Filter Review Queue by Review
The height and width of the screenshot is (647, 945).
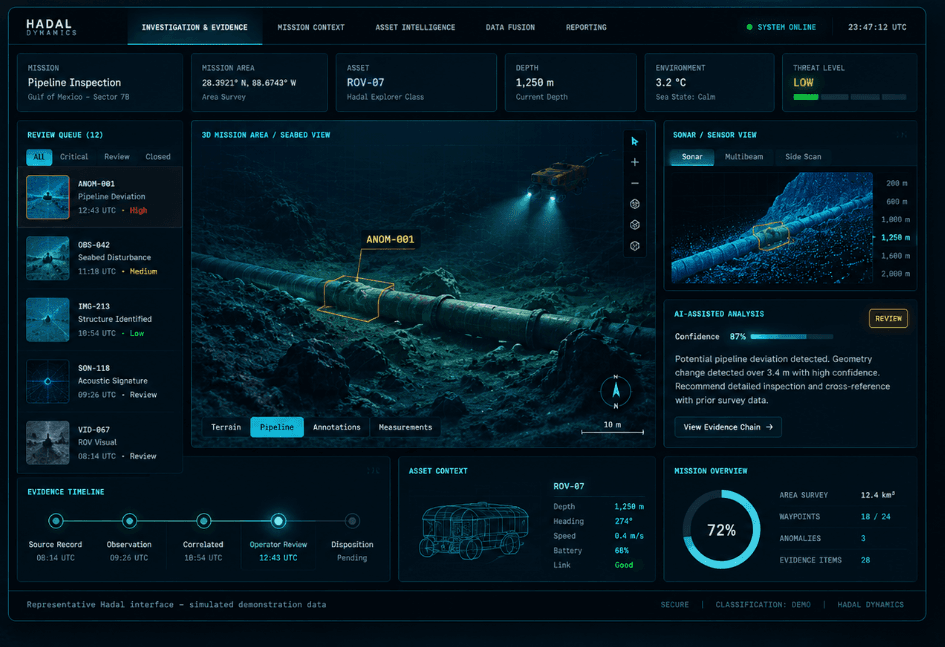tap(117, 157)
